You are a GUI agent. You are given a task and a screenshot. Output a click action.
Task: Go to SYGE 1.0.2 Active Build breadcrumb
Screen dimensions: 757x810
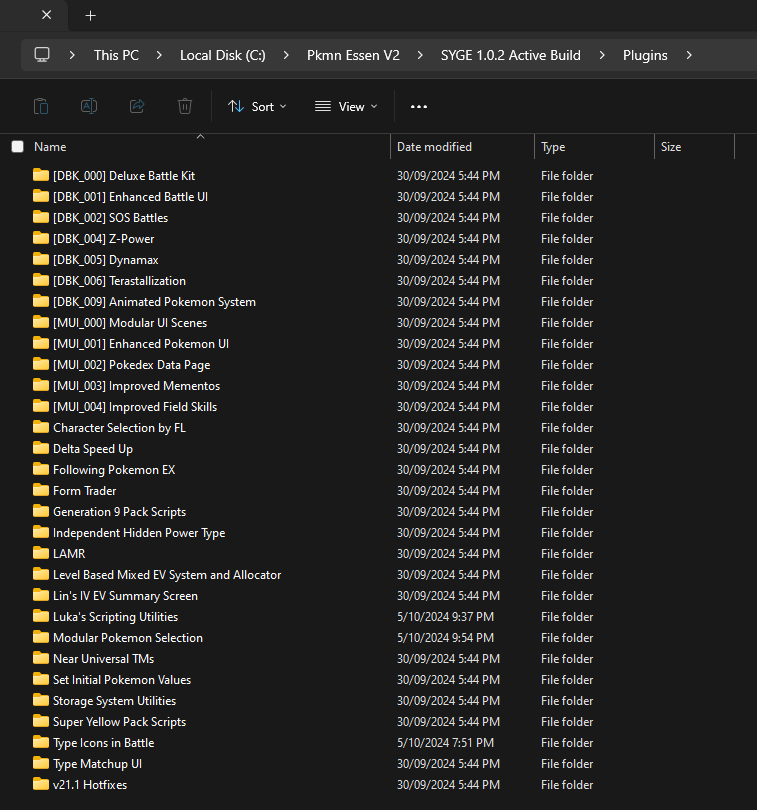click(x=510, y=55)
